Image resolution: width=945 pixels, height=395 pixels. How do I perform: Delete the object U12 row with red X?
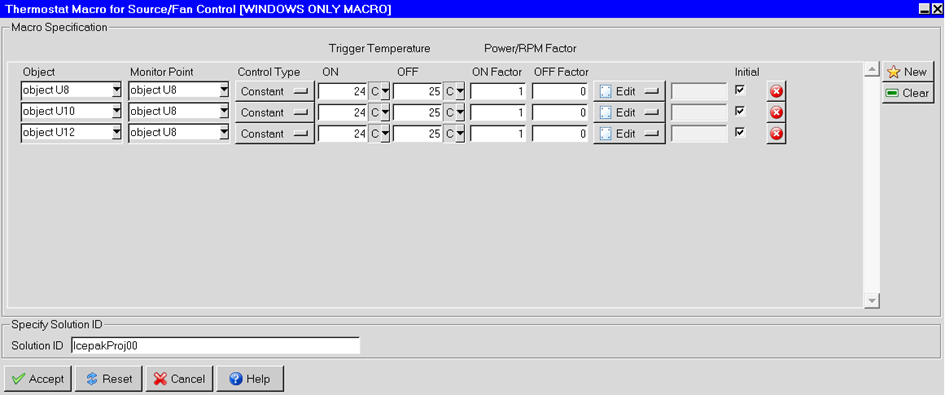coord(776,134)
